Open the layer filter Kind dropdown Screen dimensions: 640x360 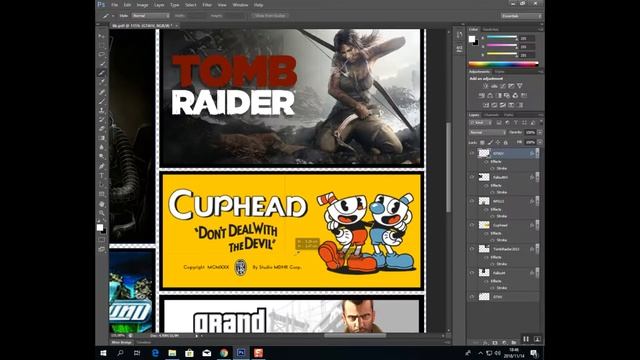(x=480, y=123)
